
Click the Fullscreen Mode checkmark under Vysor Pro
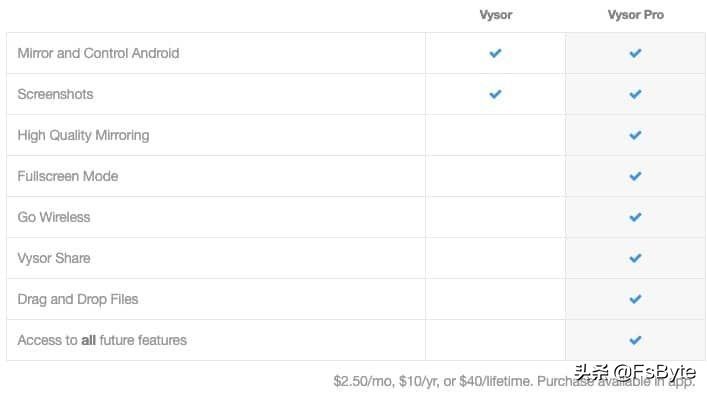[x=635, y=176]
